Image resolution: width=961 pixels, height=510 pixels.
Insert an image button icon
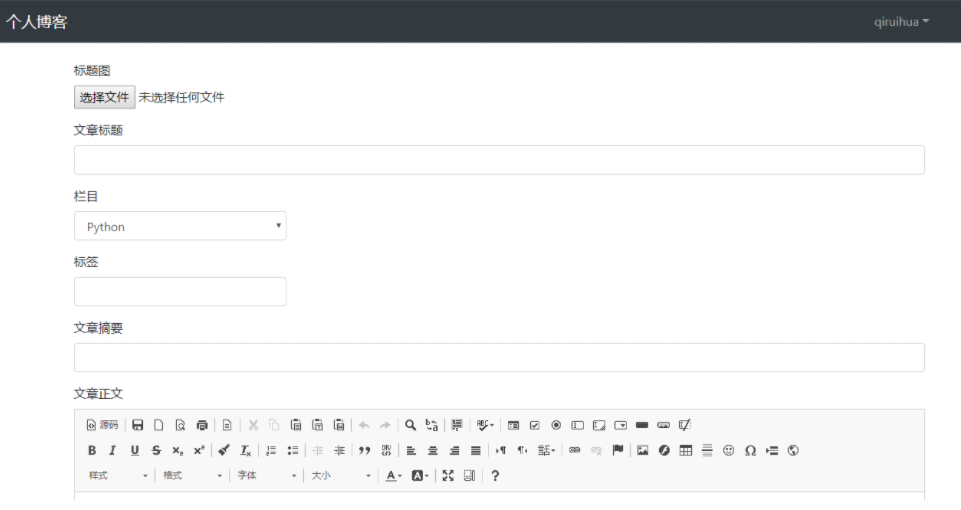pos(663,425)
